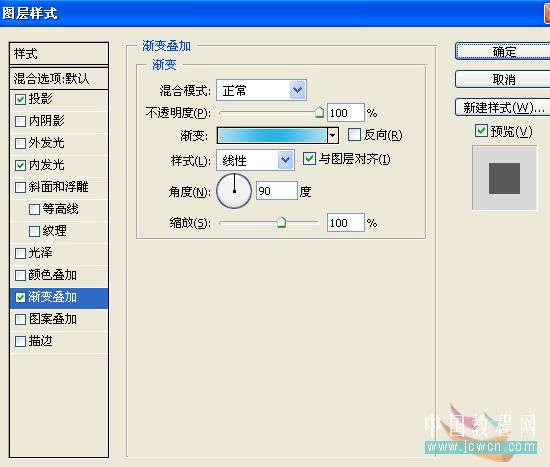
Task: Click the 确定 (OK) button
Action: pyautogui.click(x=504, y=52)
